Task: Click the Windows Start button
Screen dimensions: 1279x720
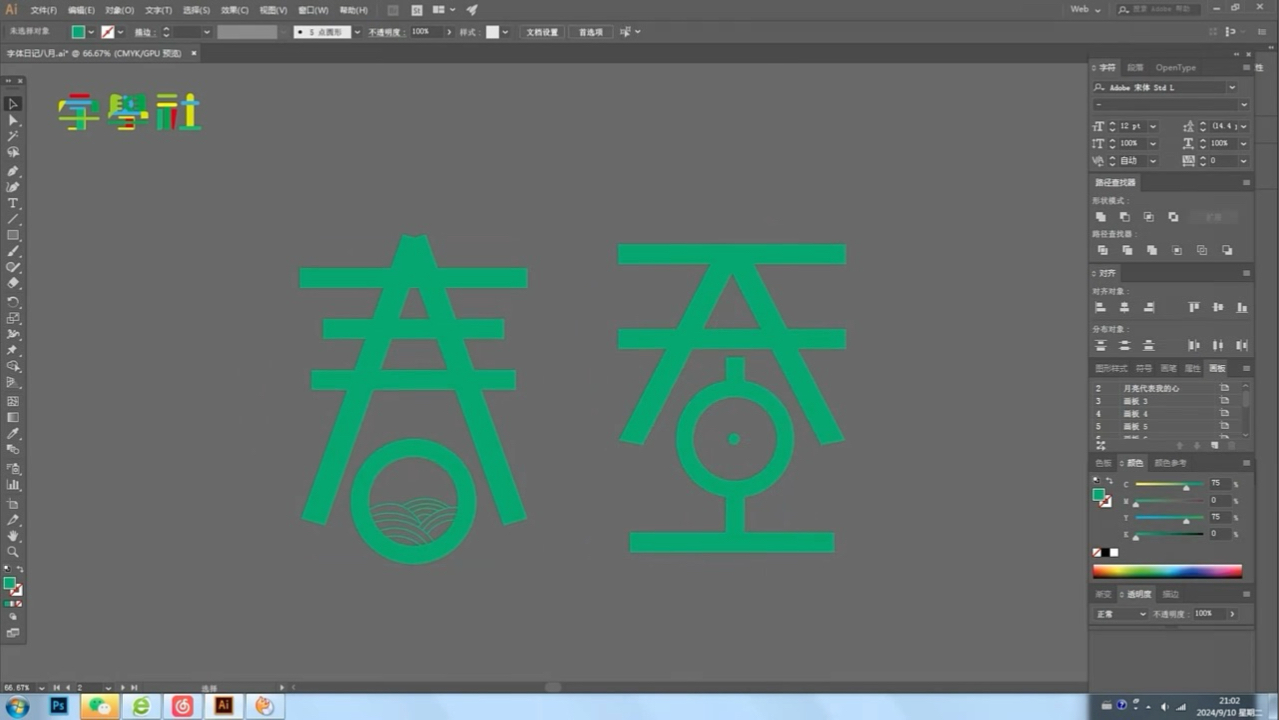Action: (x=16, y=706)
